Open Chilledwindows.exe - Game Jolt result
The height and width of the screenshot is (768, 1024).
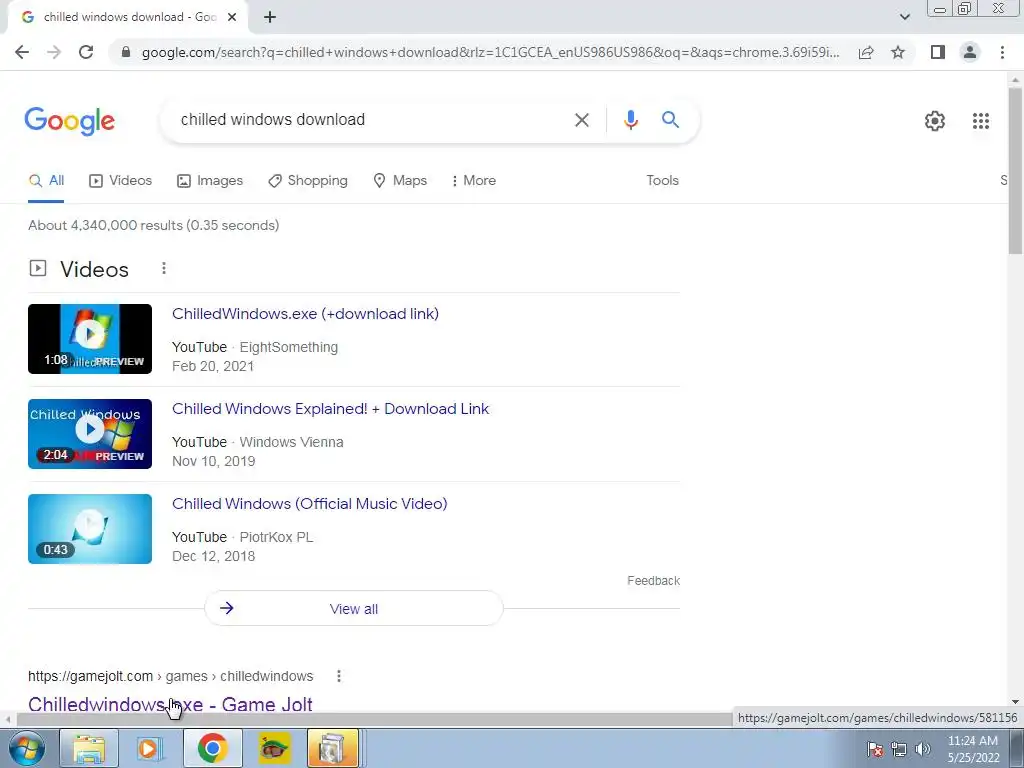[170, 704]
